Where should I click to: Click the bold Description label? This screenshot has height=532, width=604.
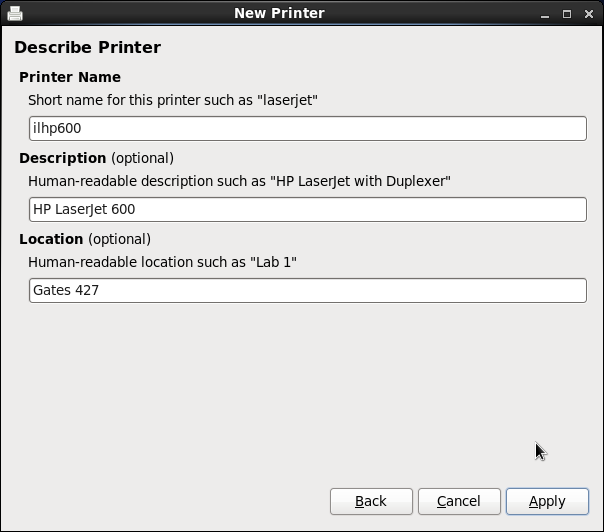point(62,158)
